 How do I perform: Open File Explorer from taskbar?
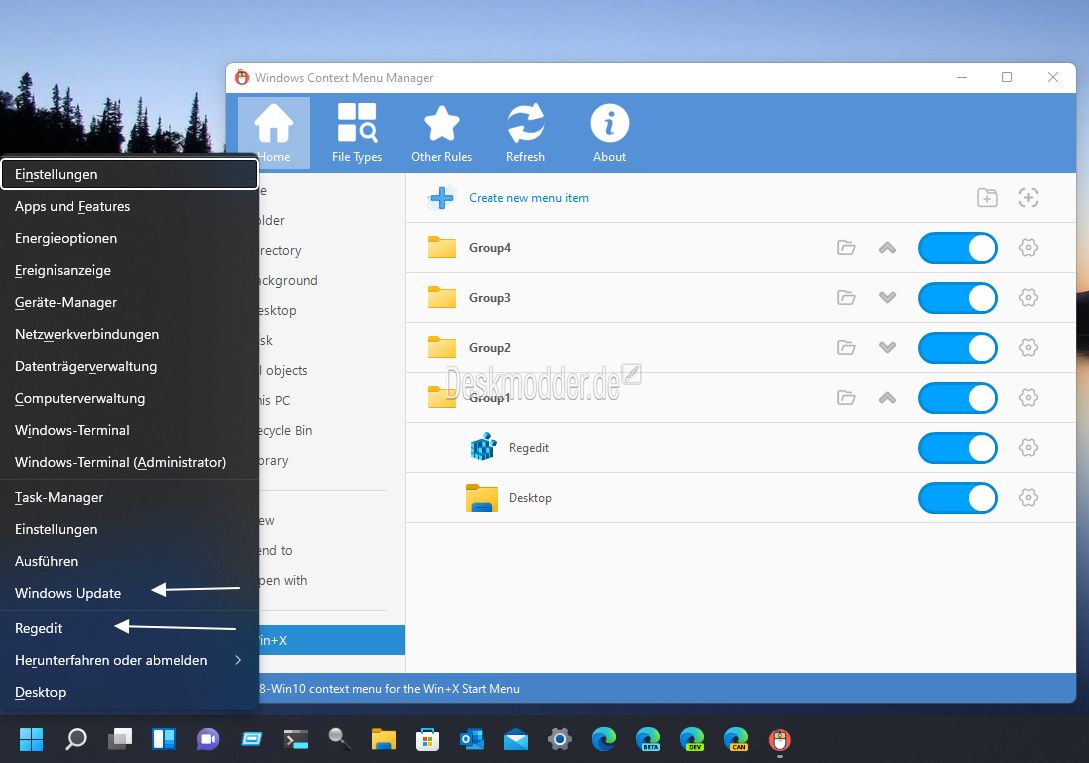(383, 739)
